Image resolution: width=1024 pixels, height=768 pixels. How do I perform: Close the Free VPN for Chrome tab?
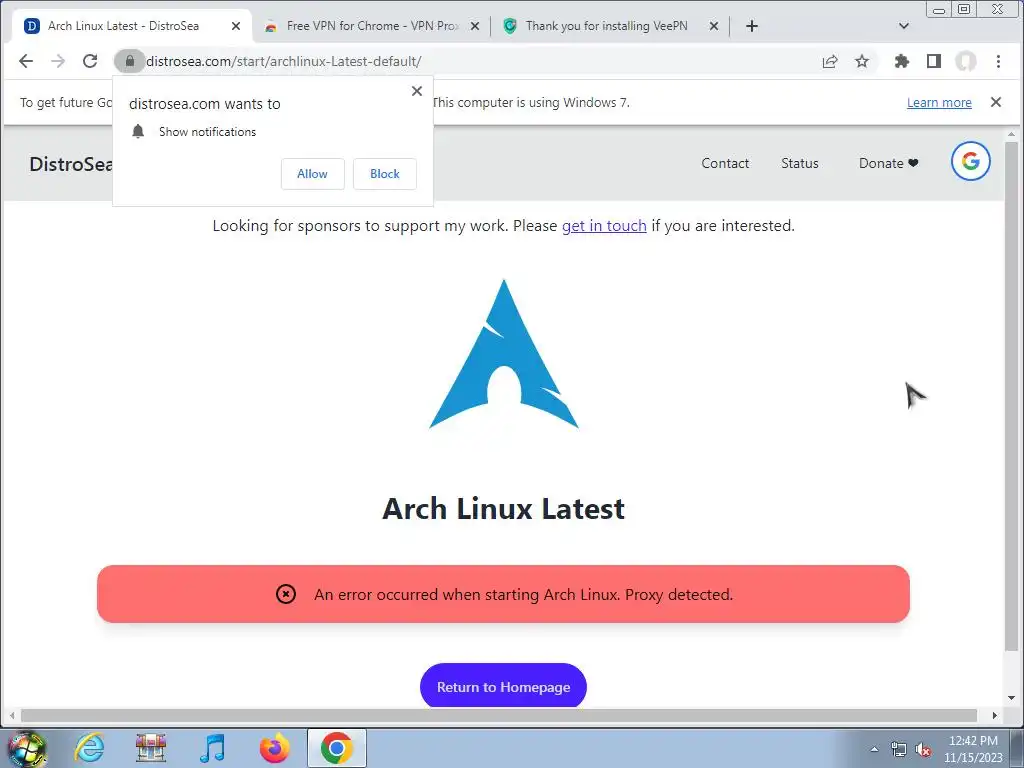tap(475, 26)
